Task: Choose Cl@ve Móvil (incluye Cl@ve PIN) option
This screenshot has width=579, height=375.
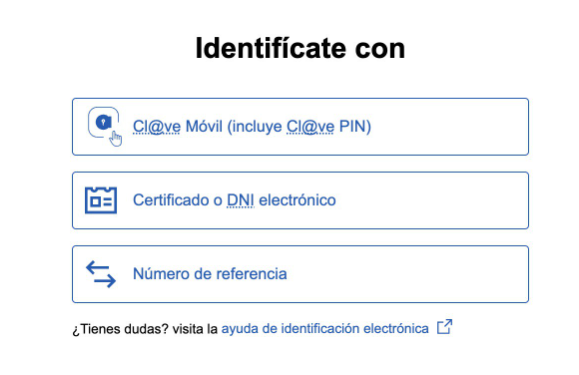Action: [x=300, y=127]
